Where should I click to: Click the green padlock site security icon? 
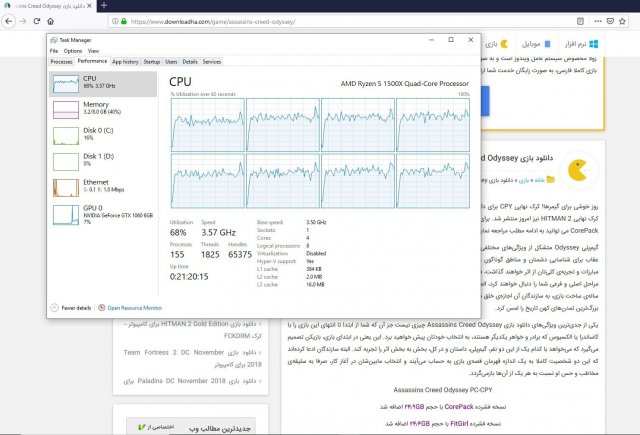124,21
